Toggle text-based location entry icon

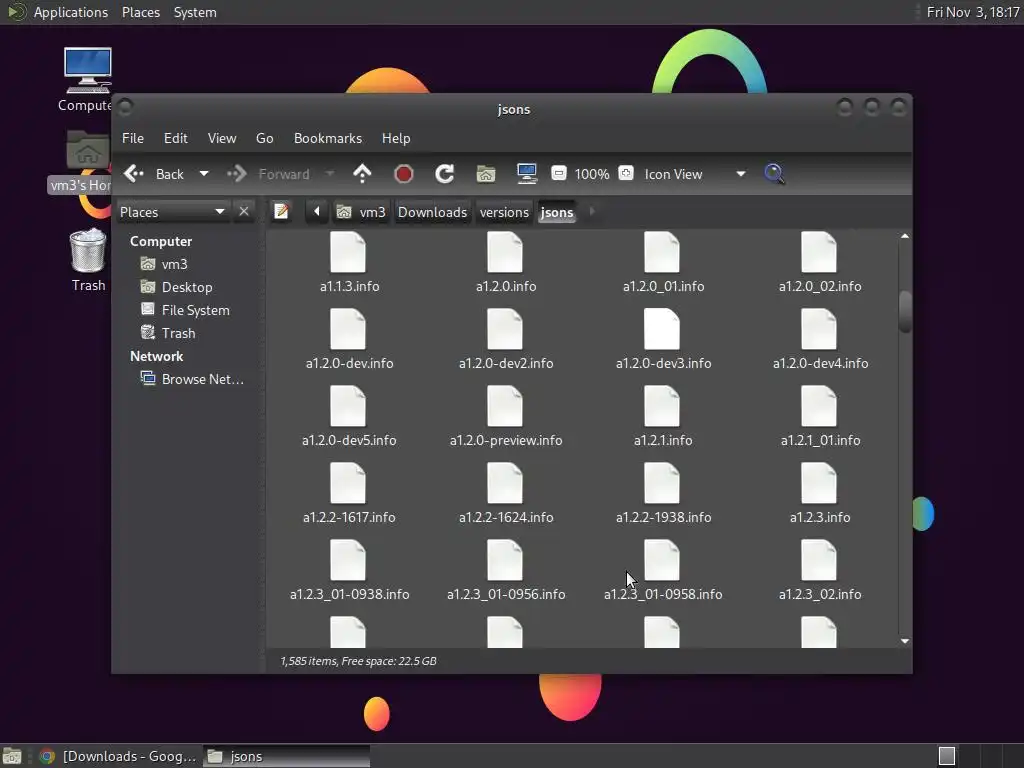(x=281, y=212)
